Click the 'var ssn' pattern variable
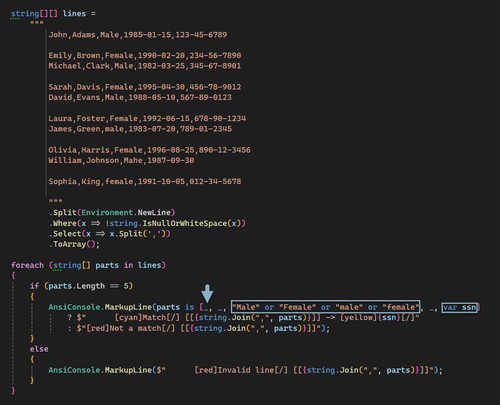 [459, 307]
